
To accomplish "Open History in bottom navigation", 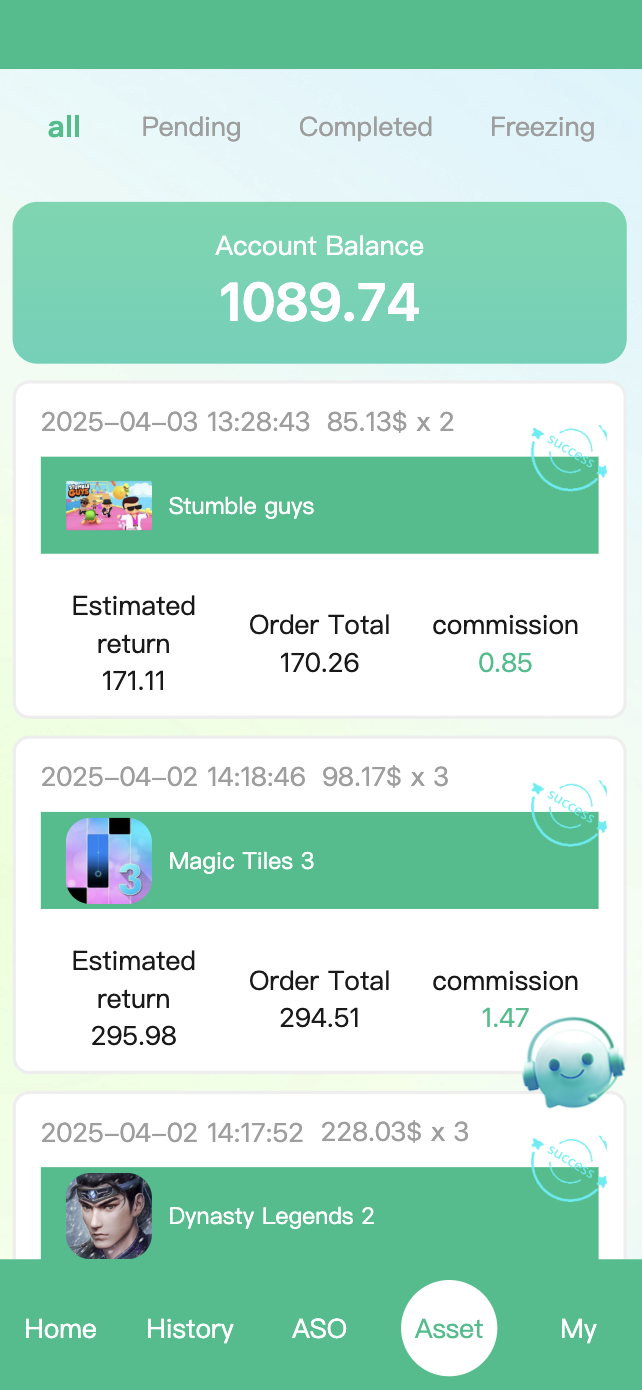I will click(190, 1329).
